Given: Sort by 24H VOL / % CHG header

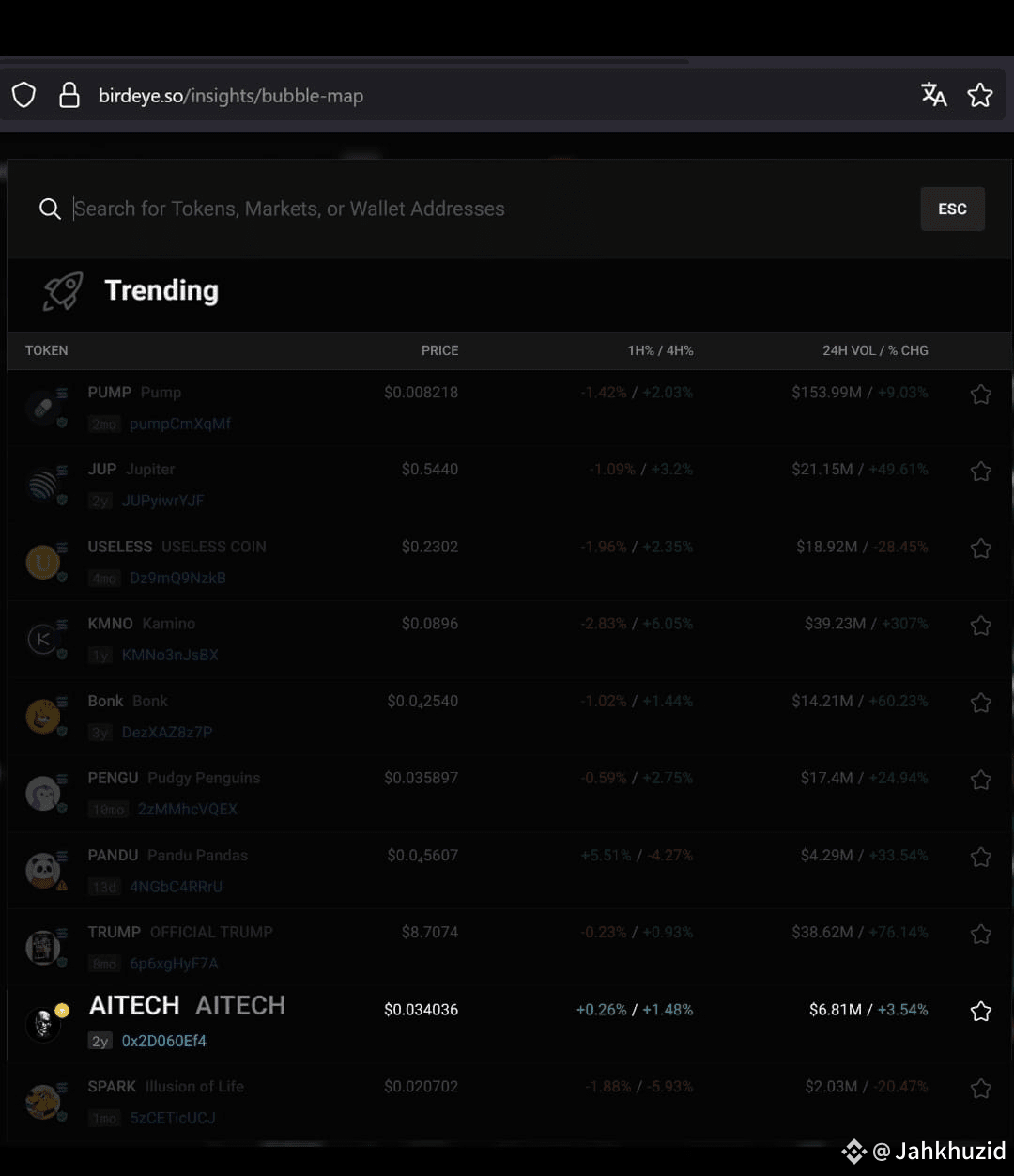Looking at the screenshot, I should coord(875,350).
